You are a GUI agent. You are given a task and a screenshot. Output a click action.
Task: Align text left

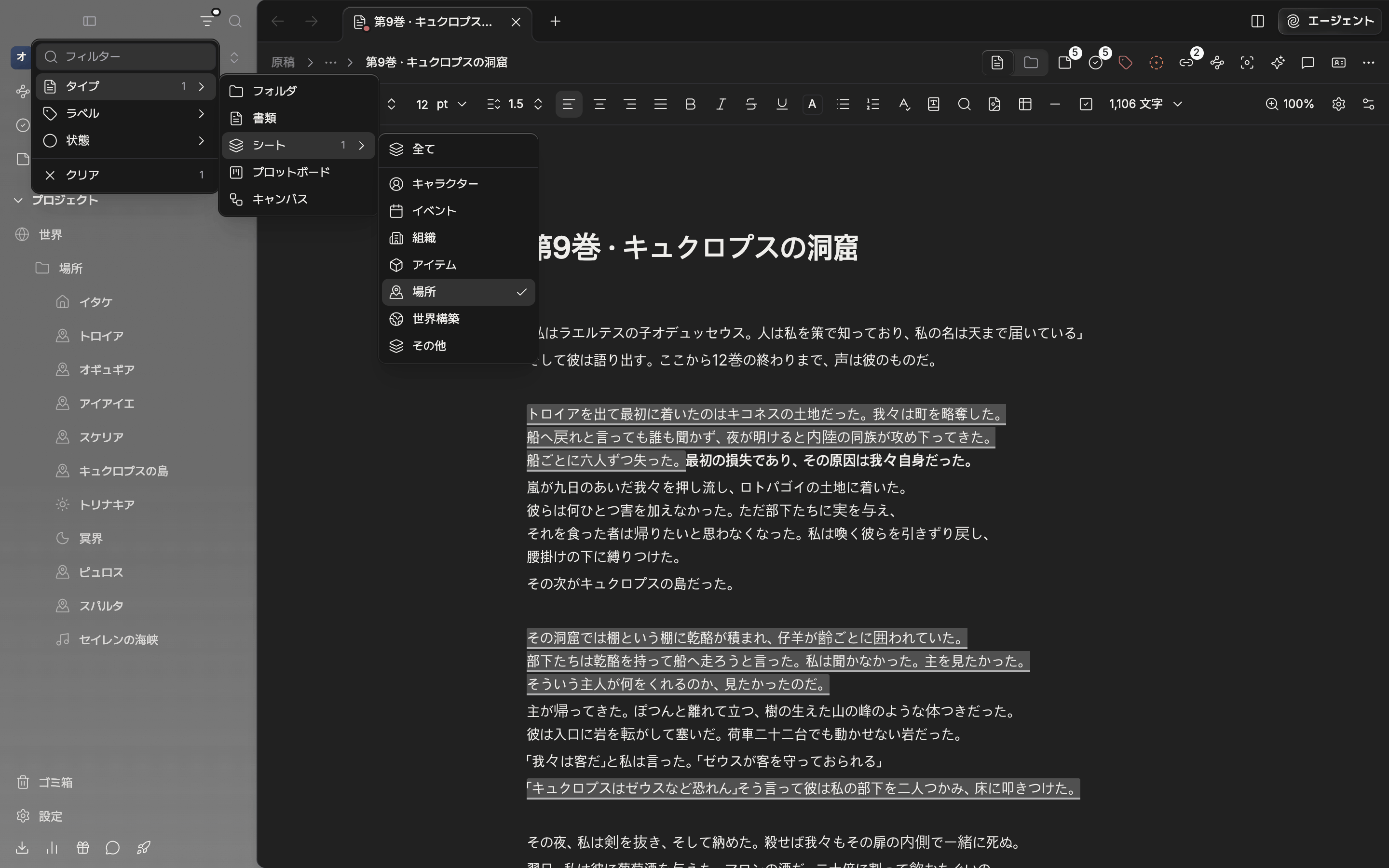569,104
